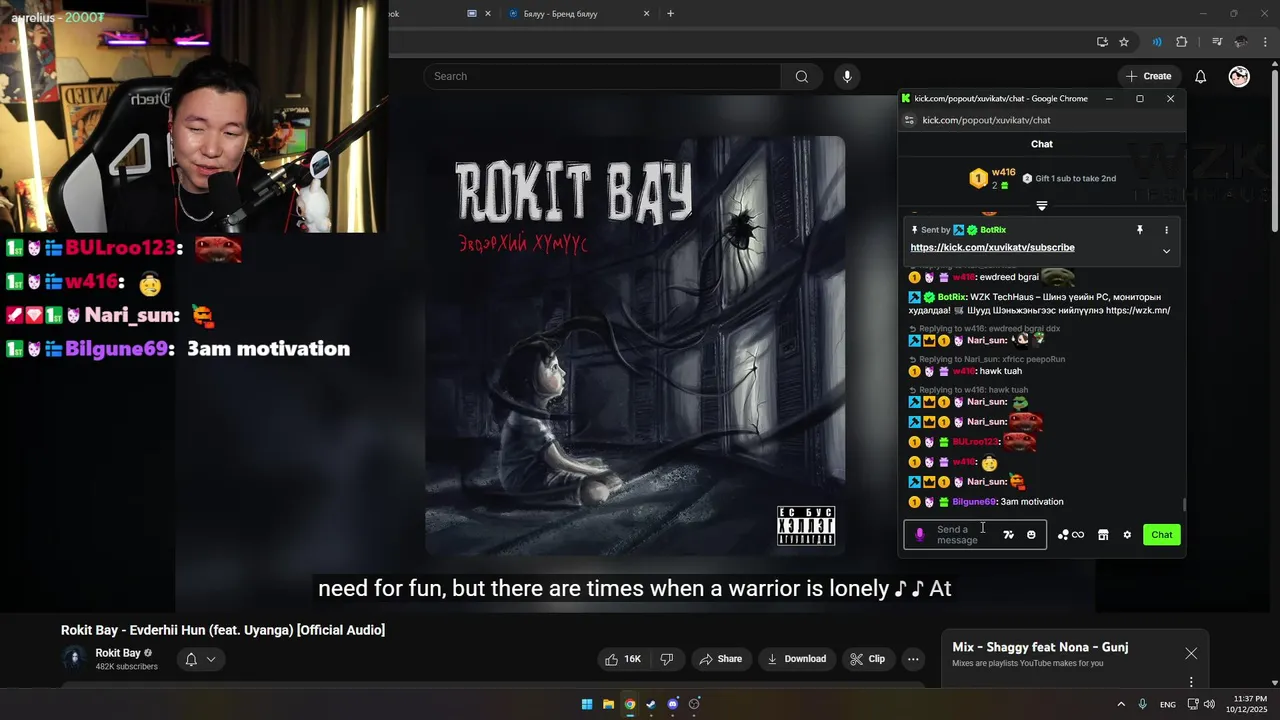
Task: Show hidden system tray icons chevron
Action: point(1120,704)
